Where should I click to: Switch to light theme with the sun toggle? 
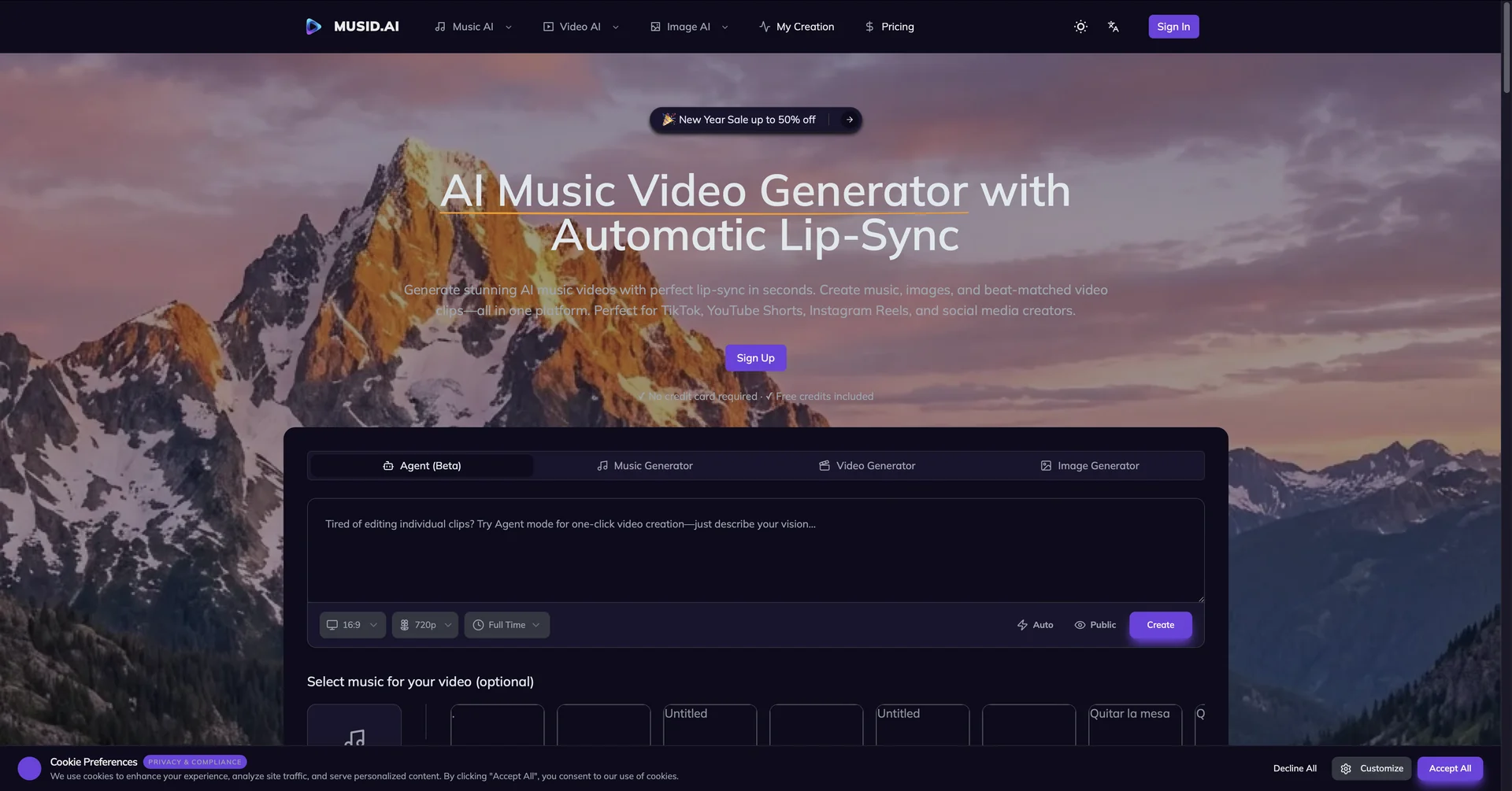1080,26
